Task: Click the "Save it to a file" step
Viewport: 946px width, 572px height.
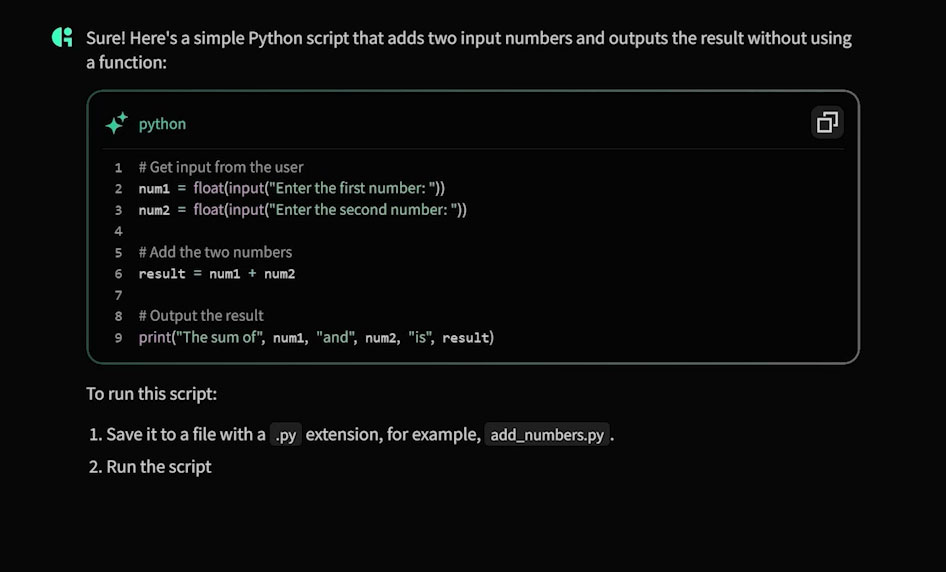Action: [186, 435]
